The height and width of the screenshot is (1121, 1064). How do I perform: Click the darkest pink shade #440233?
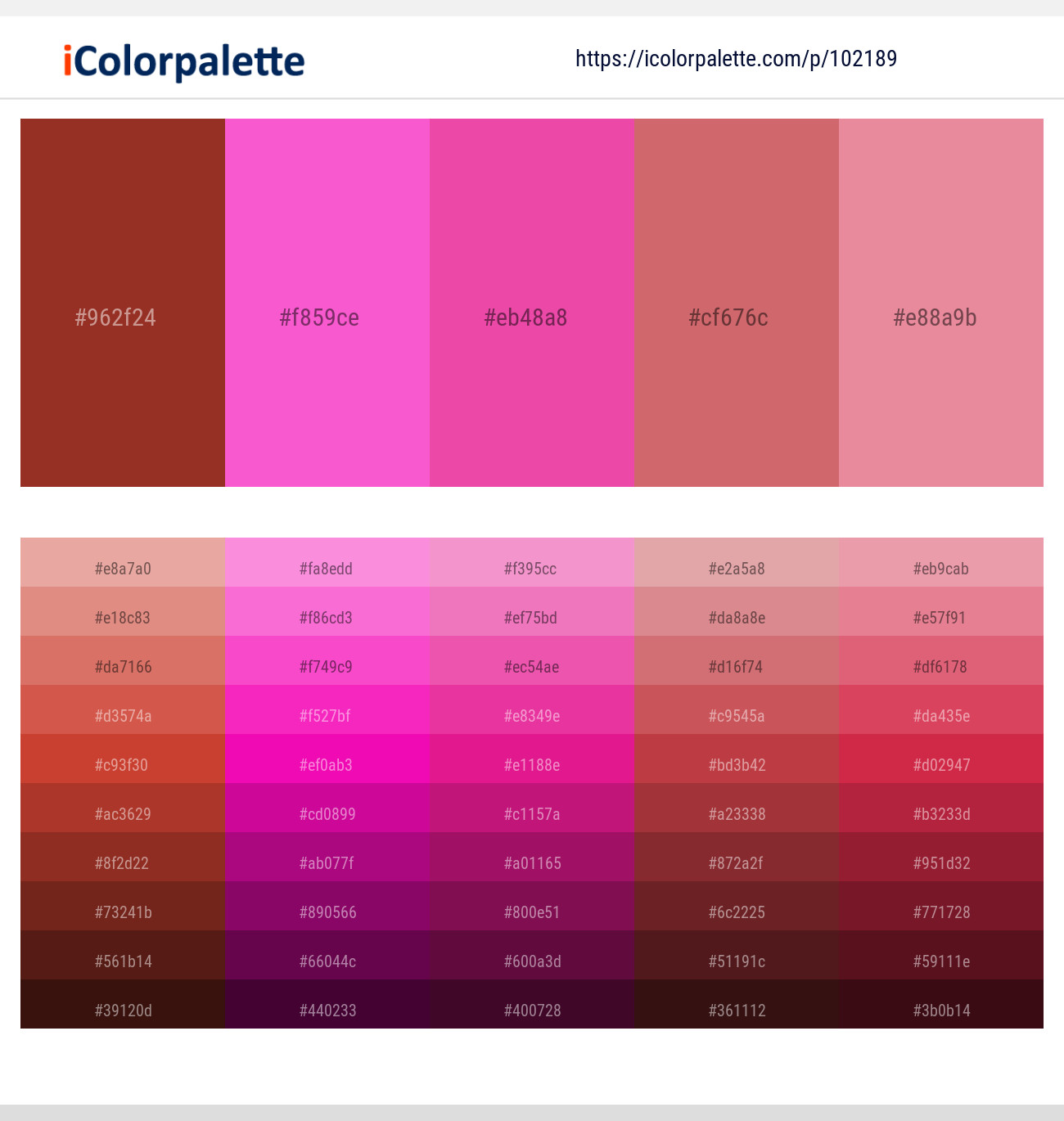(327, 1010)
